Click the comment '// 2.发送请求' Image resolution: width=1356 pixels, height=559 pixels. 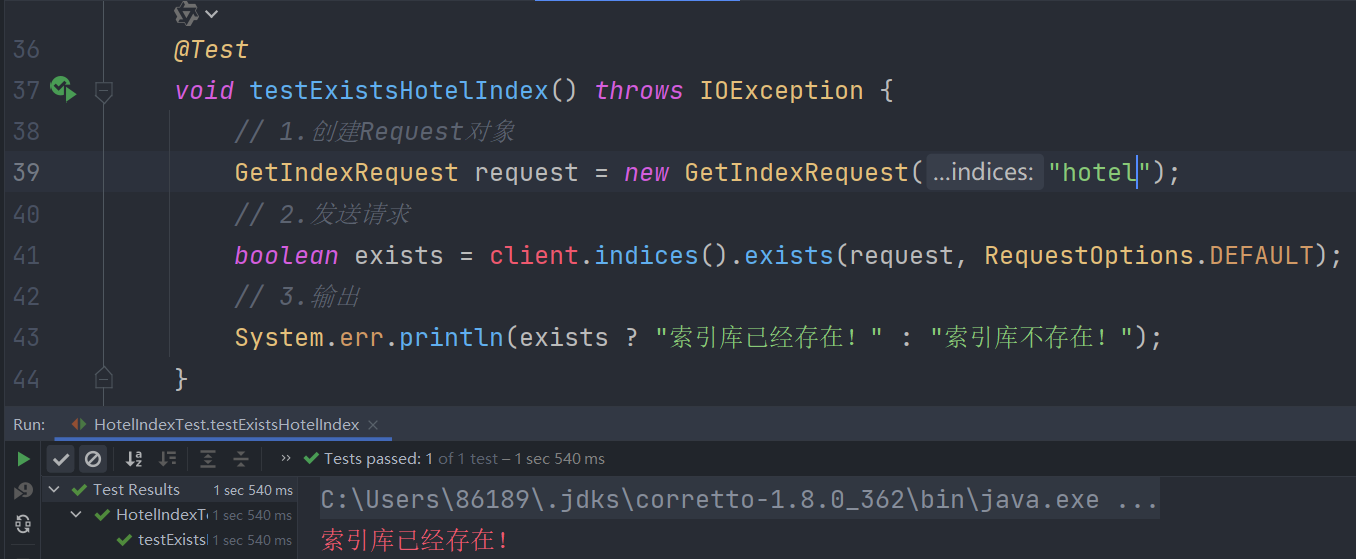coord(322,214)
